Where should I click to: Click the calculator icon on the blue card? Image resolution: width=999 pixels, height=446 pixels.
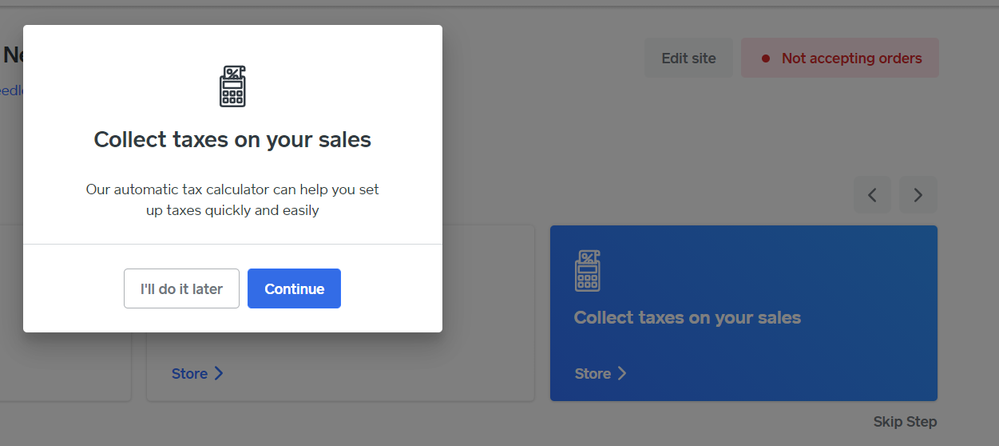pyautogui.click(x=588, y=271)
